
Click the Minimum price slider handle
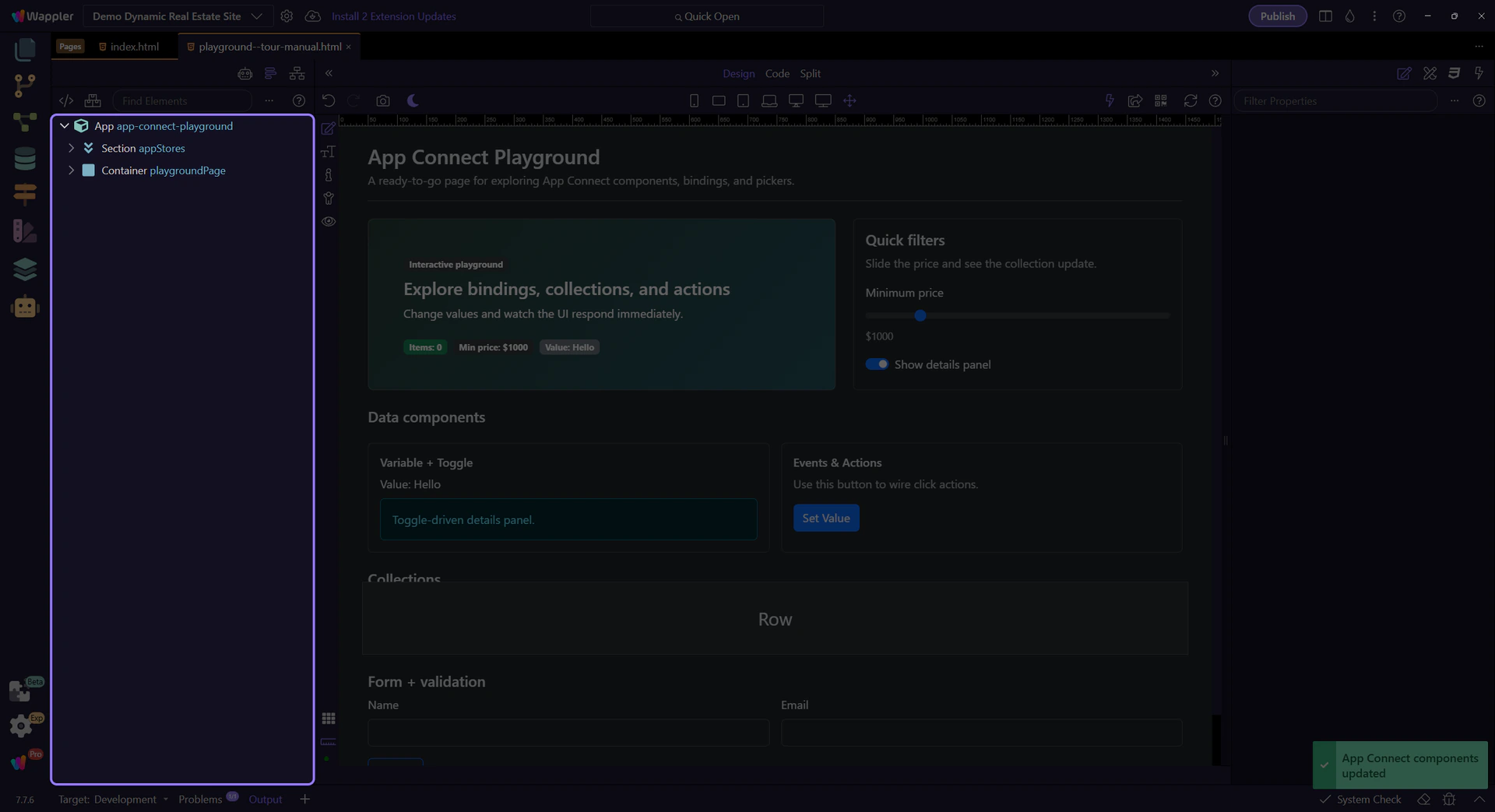click(920, 315)
